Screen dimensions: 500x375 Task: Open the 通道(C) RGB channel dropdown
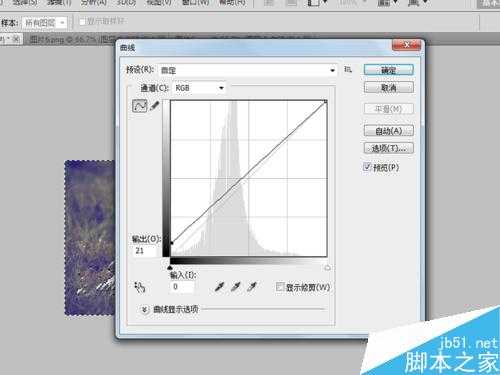click(x=199, y=88)
